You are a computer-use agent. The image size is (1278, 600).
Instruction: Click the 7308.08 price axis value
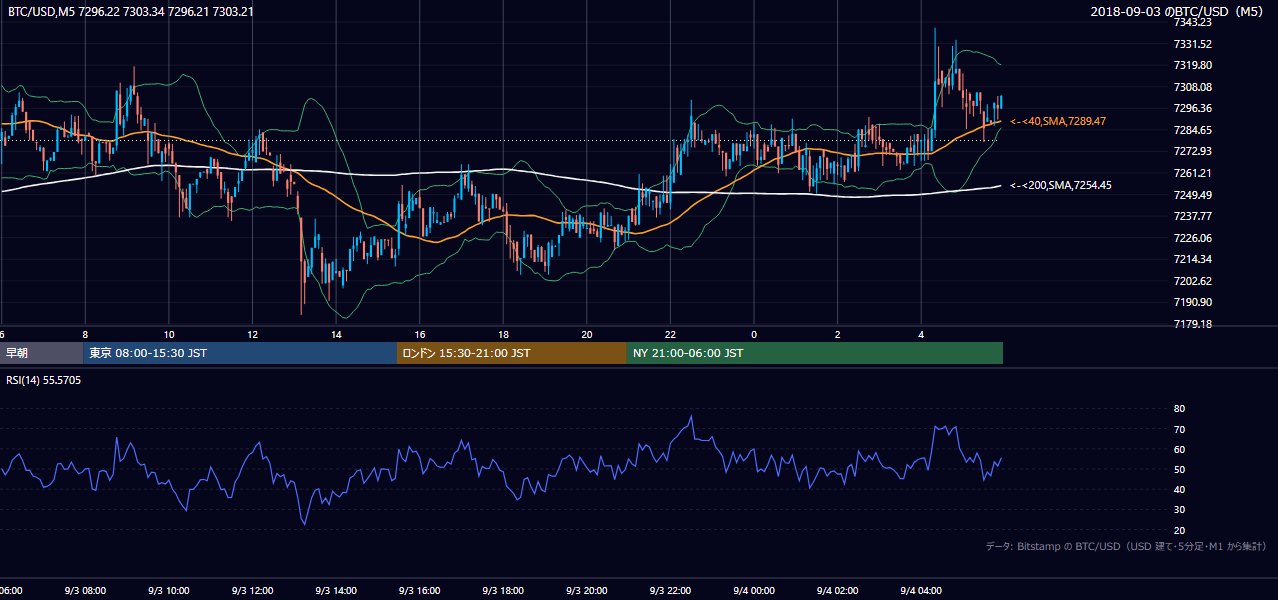(x=1192, y=87)
